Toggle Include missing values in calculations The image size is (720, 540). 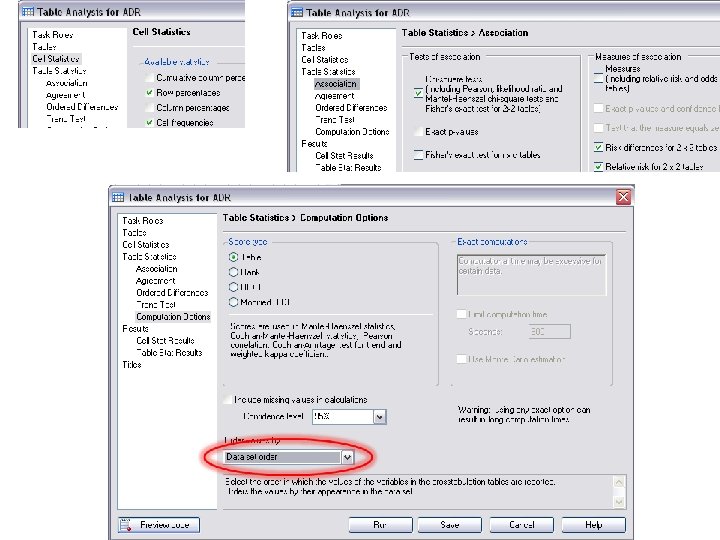point(228,400)
